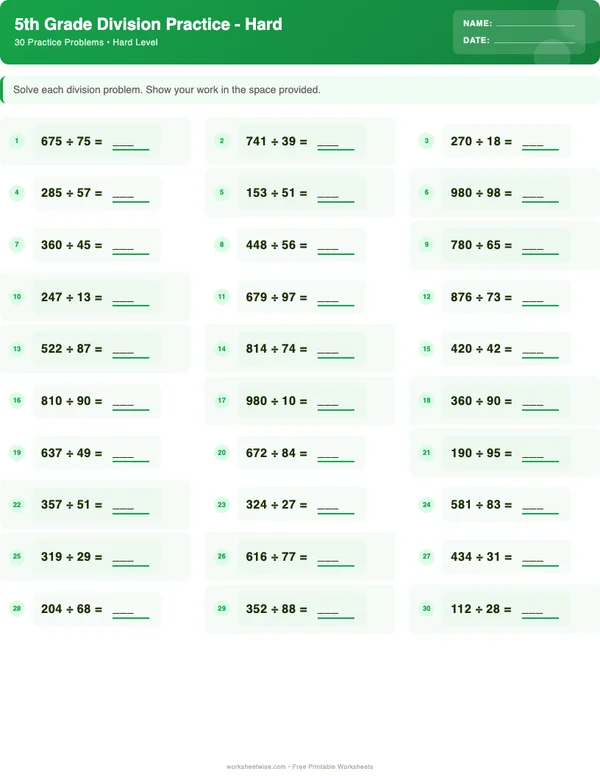Select the number 17 problem badge
The height and width of the screenshot is (776, 600).
222,401
